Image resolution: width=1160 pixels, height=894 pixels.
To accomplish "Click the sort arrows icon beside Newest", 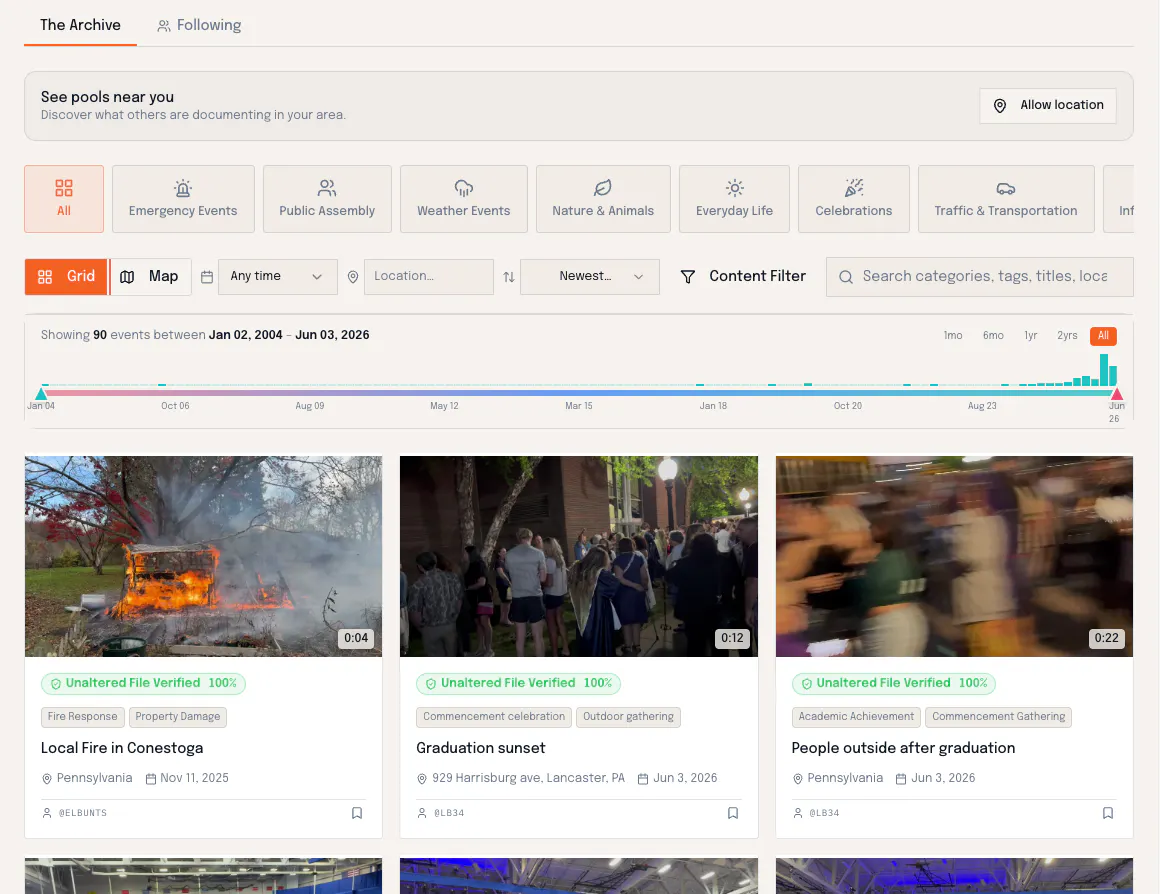I will [509, 277].
